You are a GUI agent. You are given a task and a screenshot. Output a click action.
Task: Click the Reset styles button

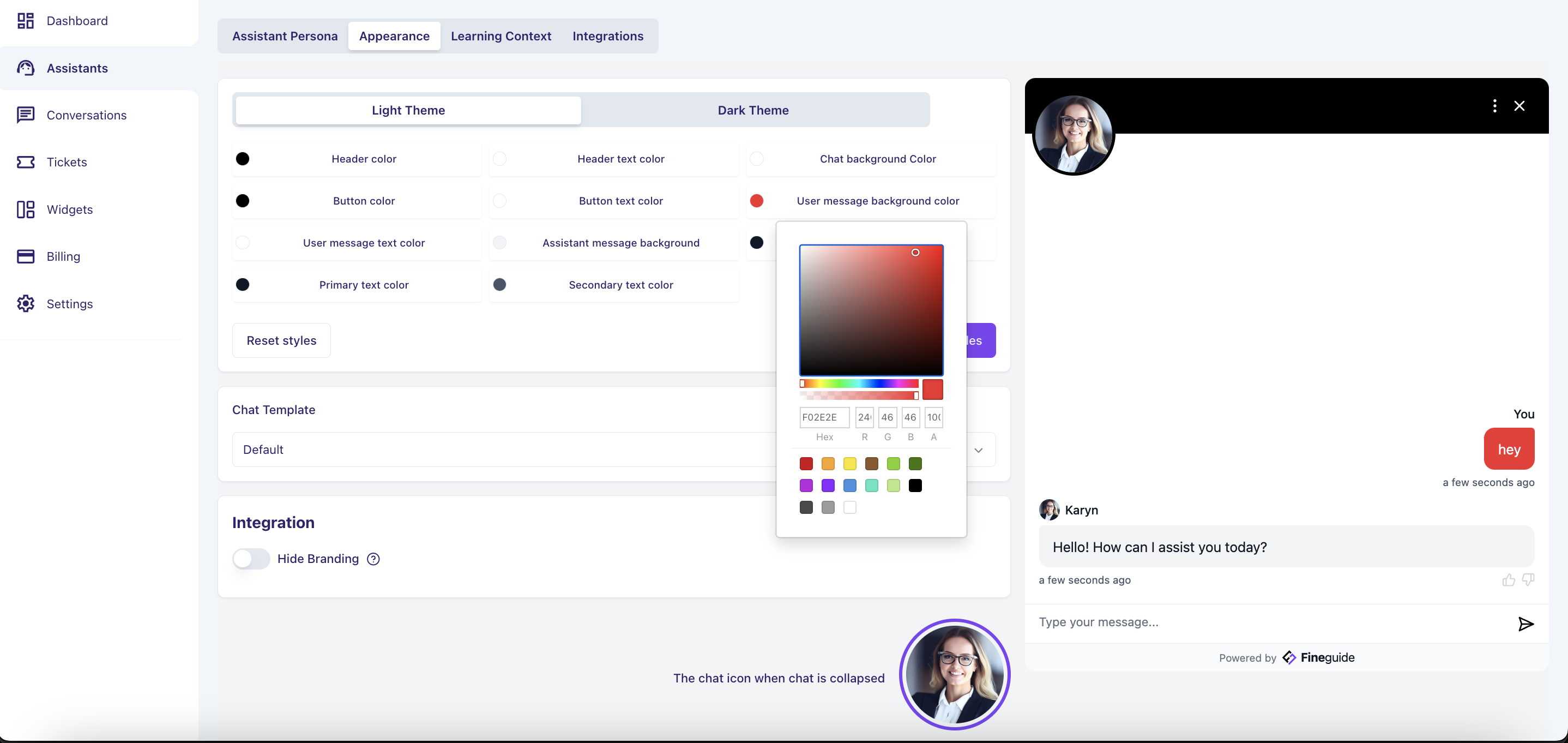(x=281, y=340)
